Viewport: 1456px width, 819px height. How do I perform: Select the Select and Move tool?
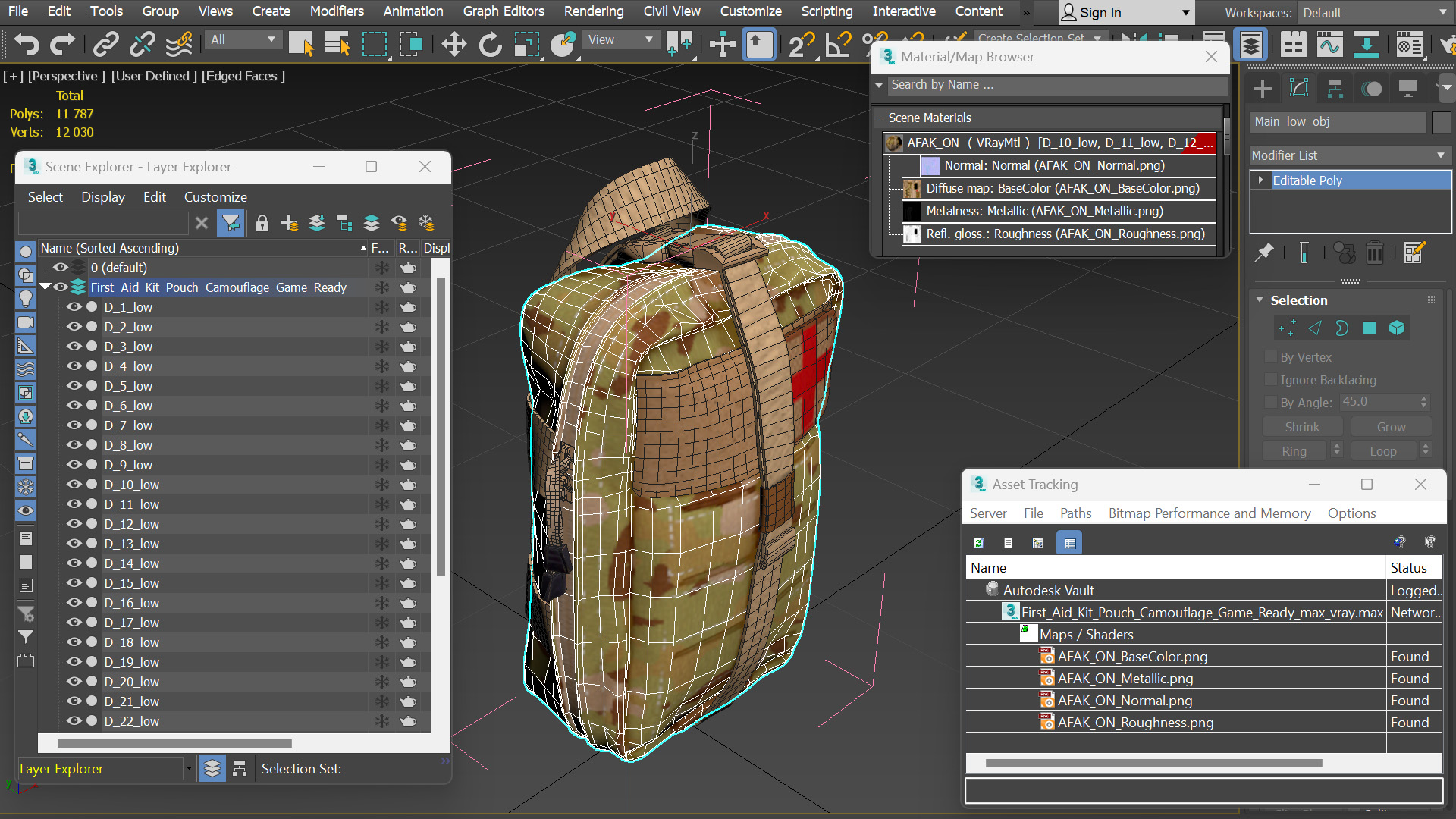click(453, 45)
